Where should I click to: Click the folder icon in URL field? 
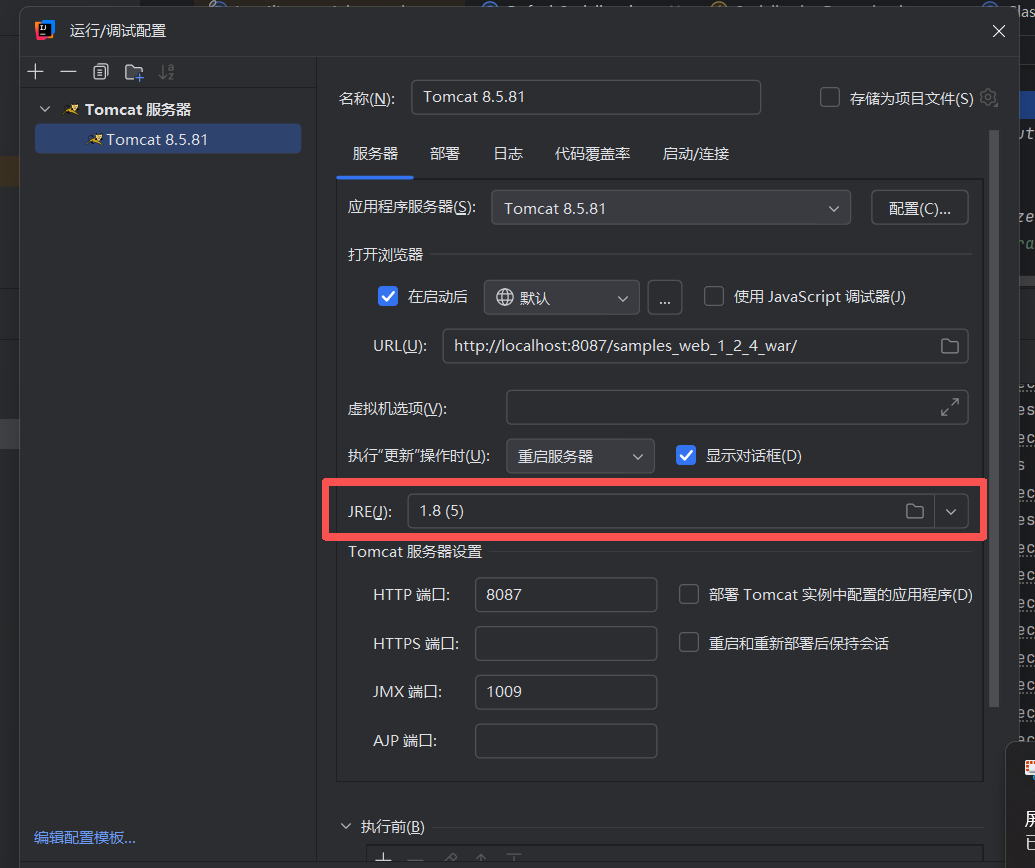949,346
